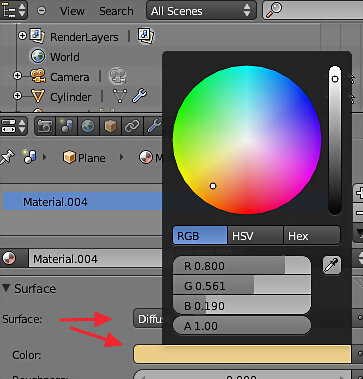Switch color picker to Hex mode
The width and height of the screenshot is (363, 379).
point(312,236)
